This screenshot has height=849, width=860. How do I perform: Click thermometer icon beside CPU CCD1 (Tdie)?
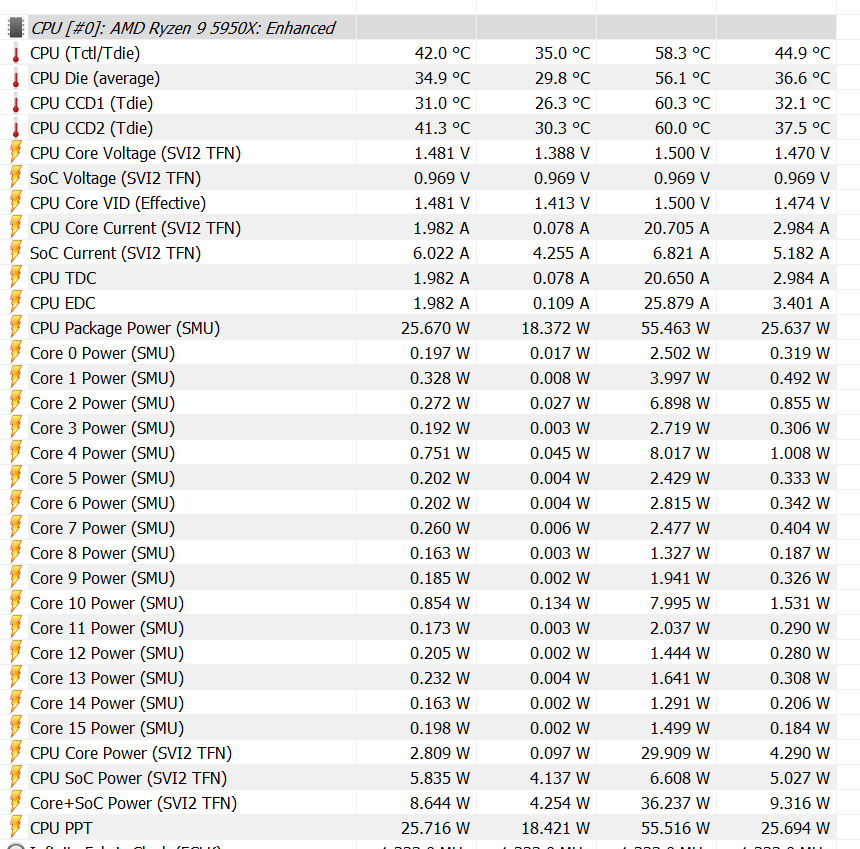coord(16,103)
